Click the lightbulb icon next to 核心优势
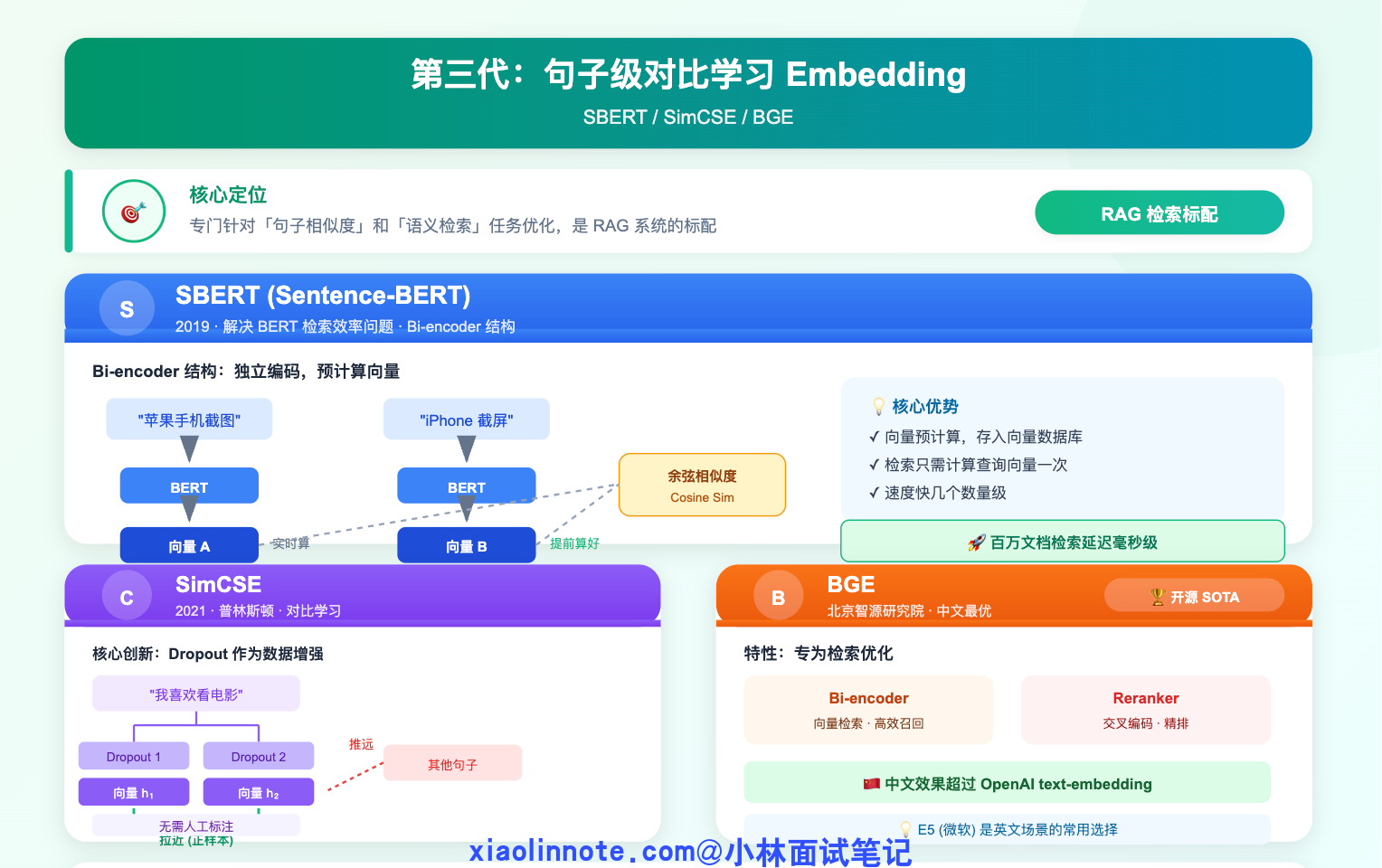 (878, 407)
